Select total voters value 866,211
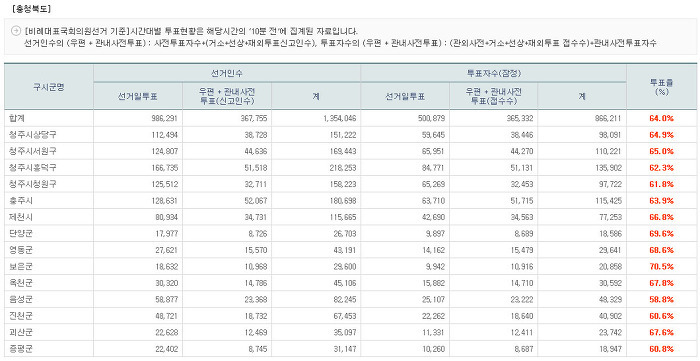The image size is (700, 361). click(x=608, y=119)
